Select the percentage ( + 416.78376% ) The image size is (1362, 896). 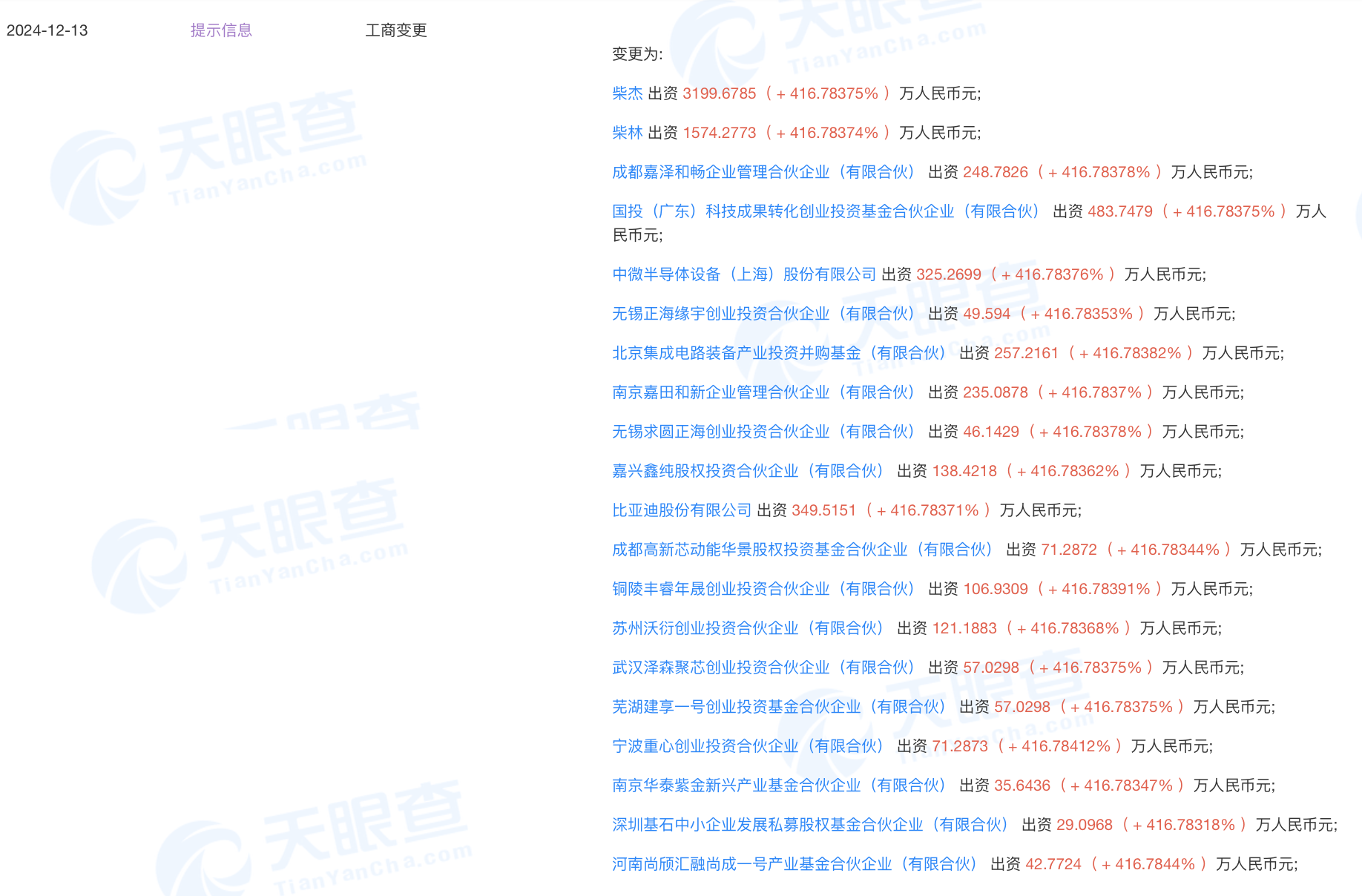[x=1053, y=274]
